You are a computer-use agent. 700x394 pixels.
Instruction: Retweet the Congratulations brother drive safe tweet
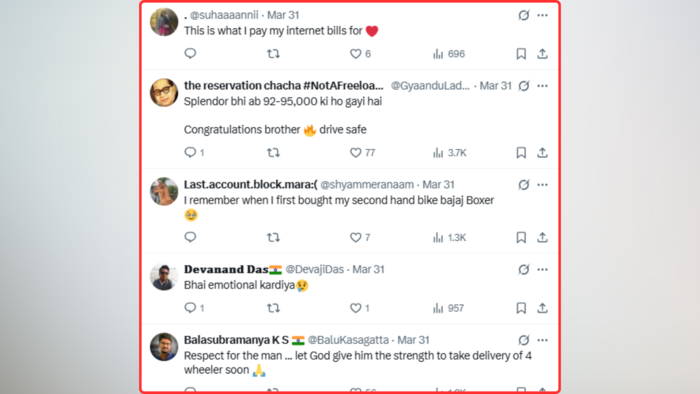273,153
